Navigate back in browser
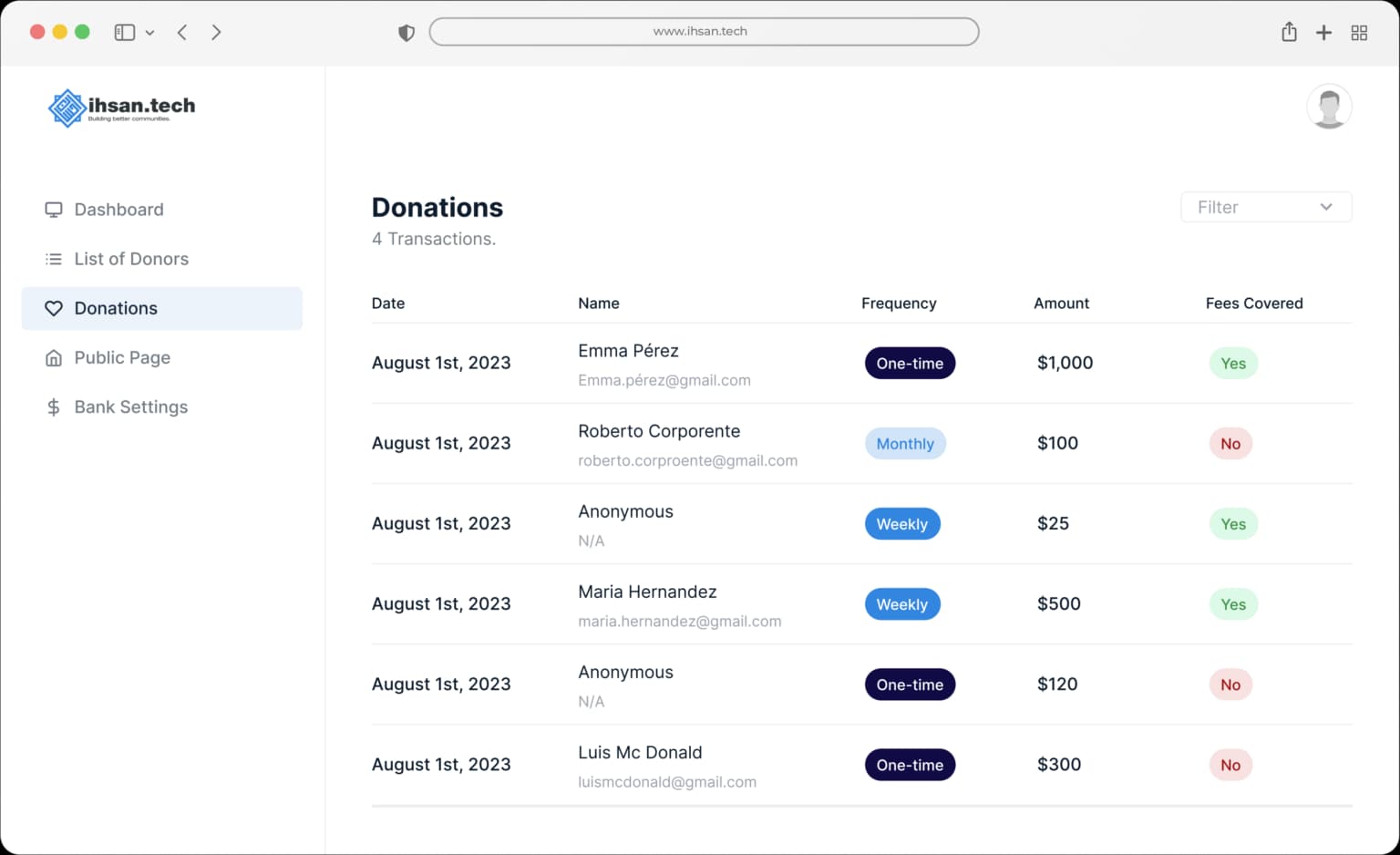 pyautogui.click(x=182, y=33)
